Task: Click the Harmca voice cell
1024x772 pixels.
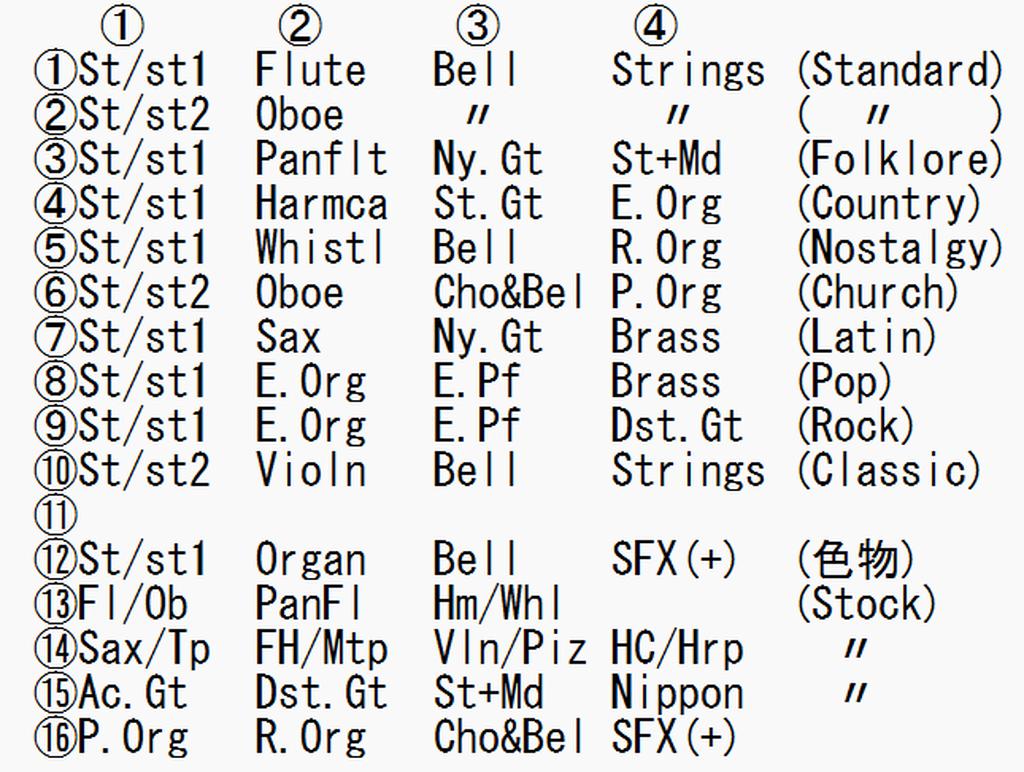Action: (x=320, y=204)
